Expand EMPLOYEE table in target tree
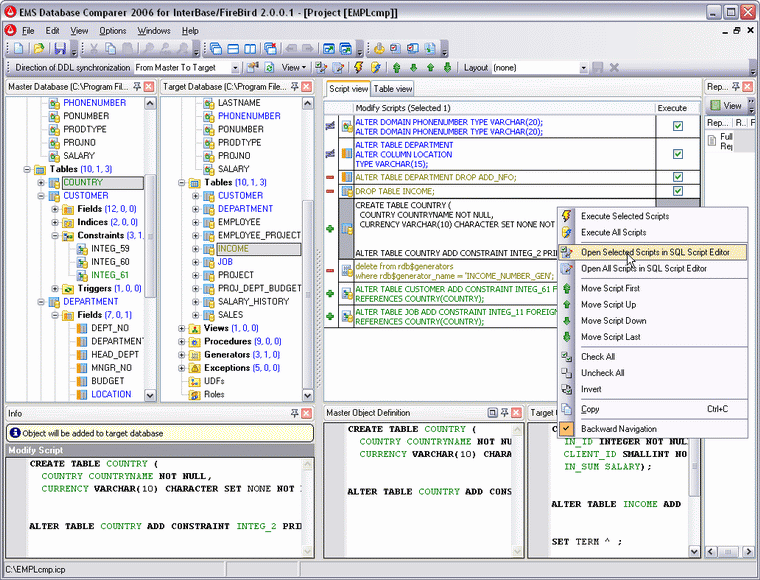This screenshot has height=580, width=760. click(196, 222)
